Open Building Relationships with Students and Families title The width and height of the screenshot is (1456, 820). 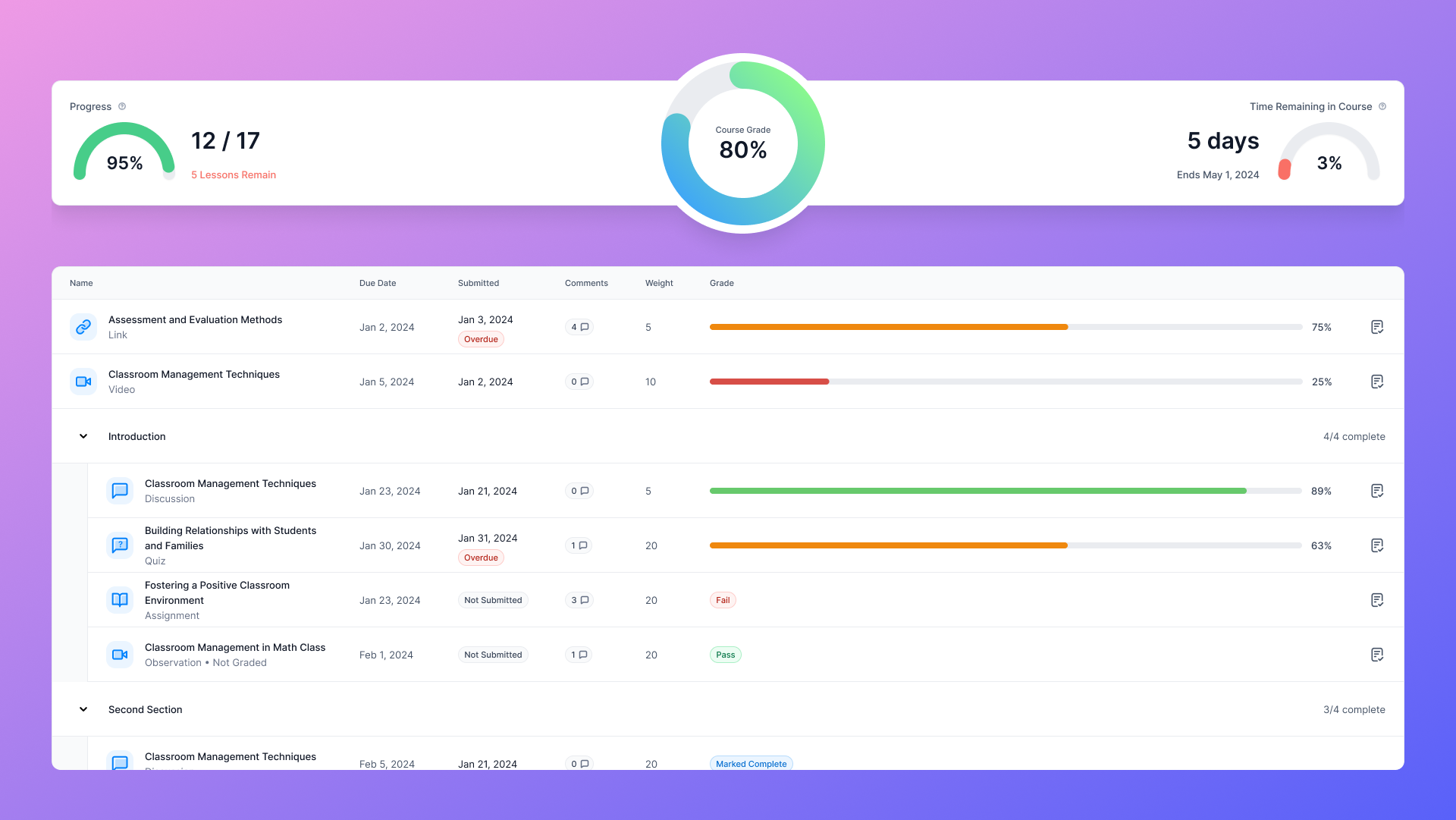(231, 538)
